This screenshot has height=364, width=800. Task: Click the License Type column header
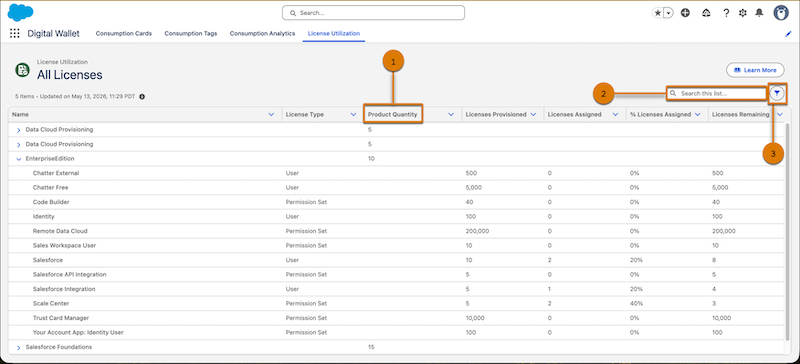305,115
